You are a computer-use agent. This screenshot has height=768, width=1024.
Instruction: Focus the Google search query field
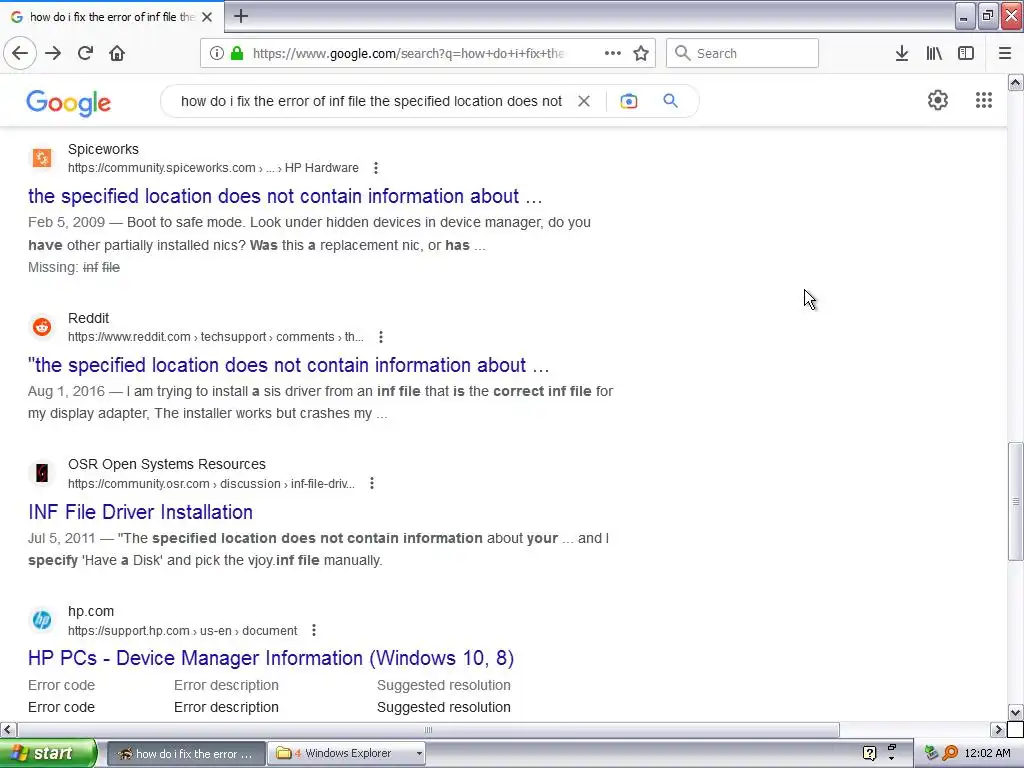coord(371,101)
